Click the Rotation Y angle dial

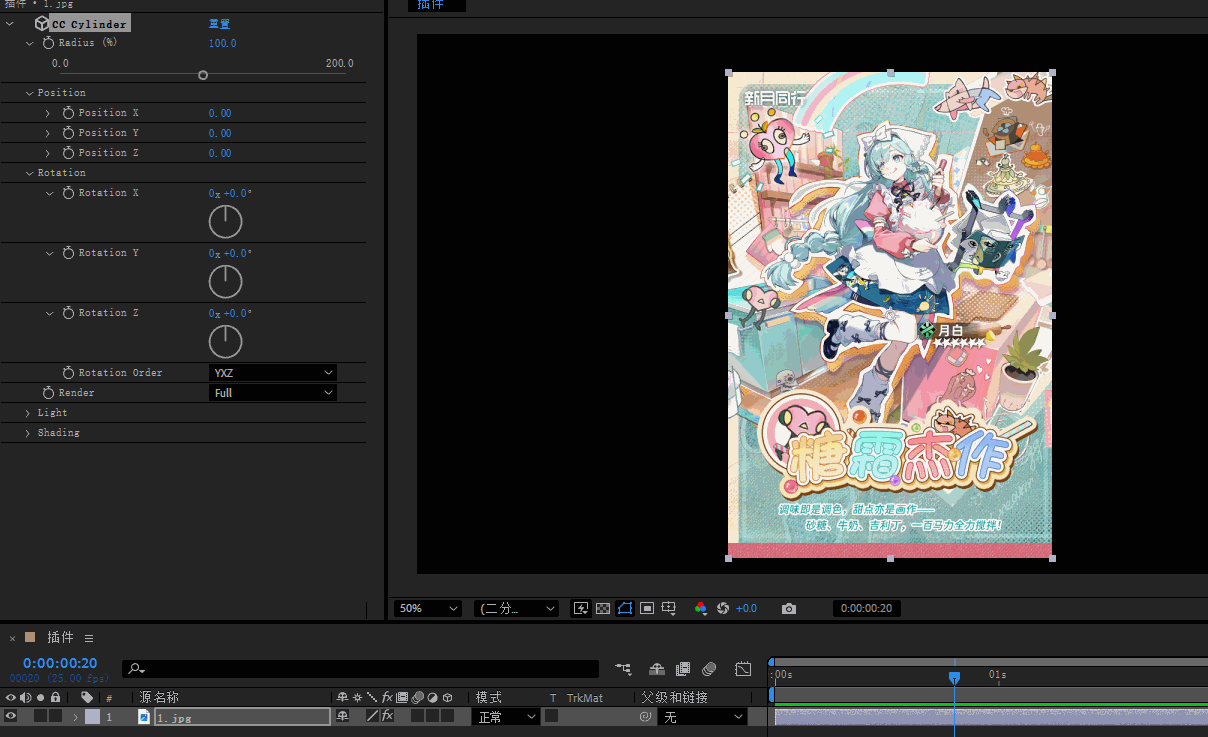226,282
